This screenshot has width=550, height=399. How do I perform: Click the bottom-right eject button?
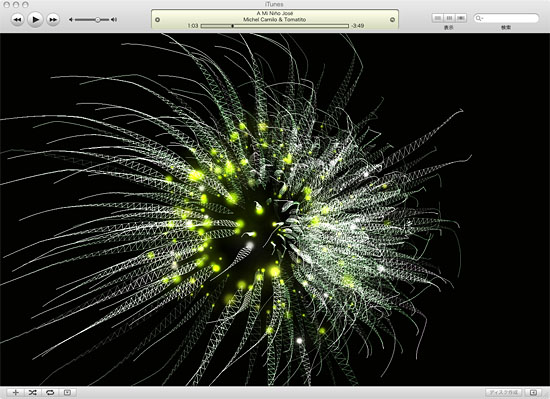click(533, 392)
